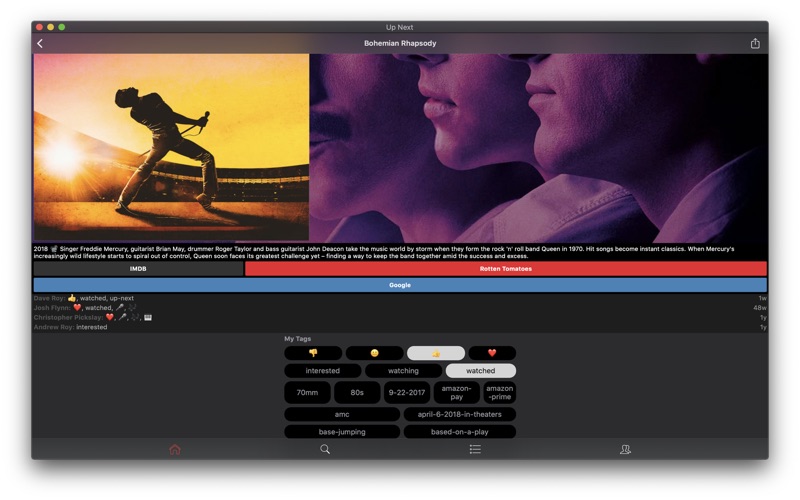Screen dimensions: 800x500
Task: Select the april-6-2018-in-theaters tag
Action: [460, 414]
